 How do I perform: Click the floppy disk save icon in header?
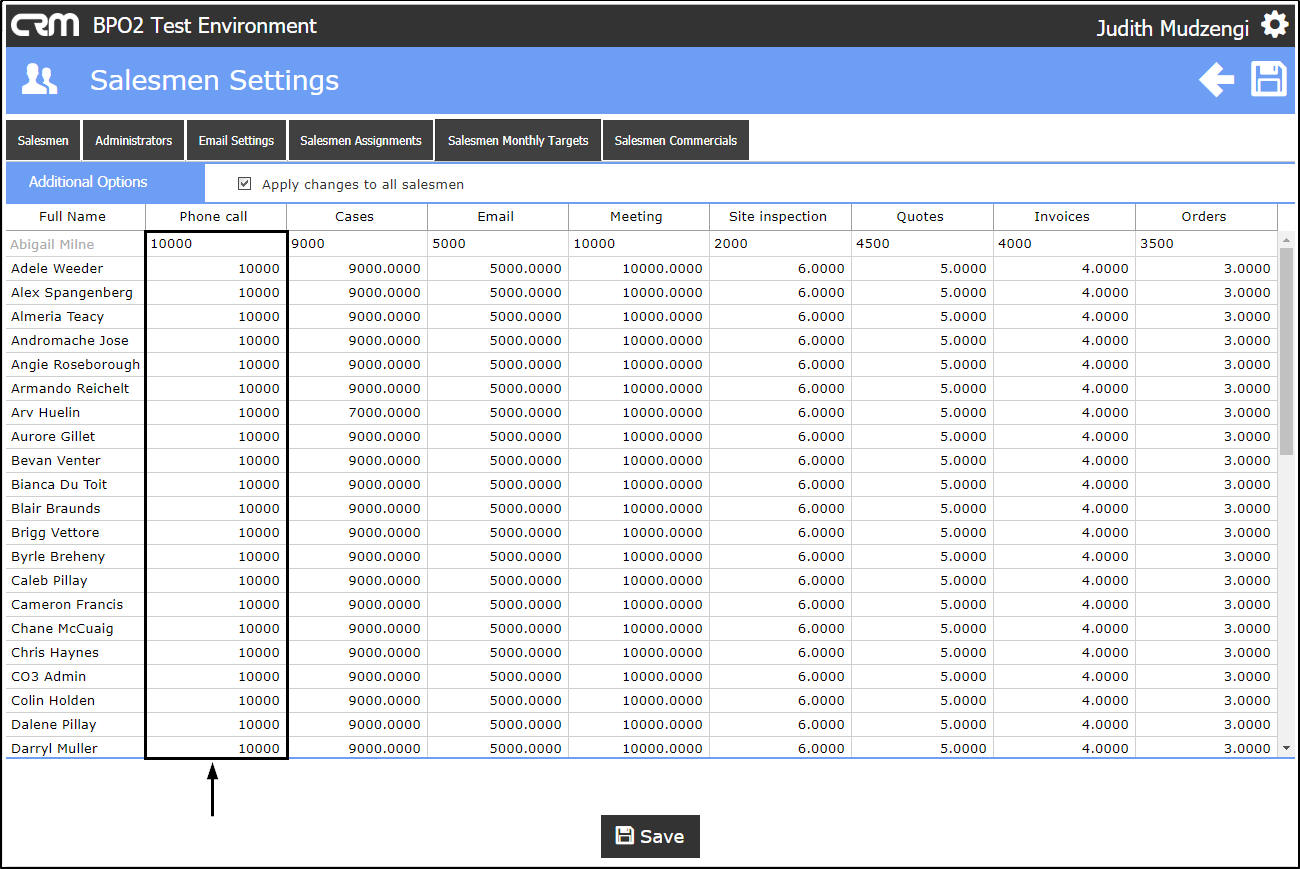point(1269,80)
